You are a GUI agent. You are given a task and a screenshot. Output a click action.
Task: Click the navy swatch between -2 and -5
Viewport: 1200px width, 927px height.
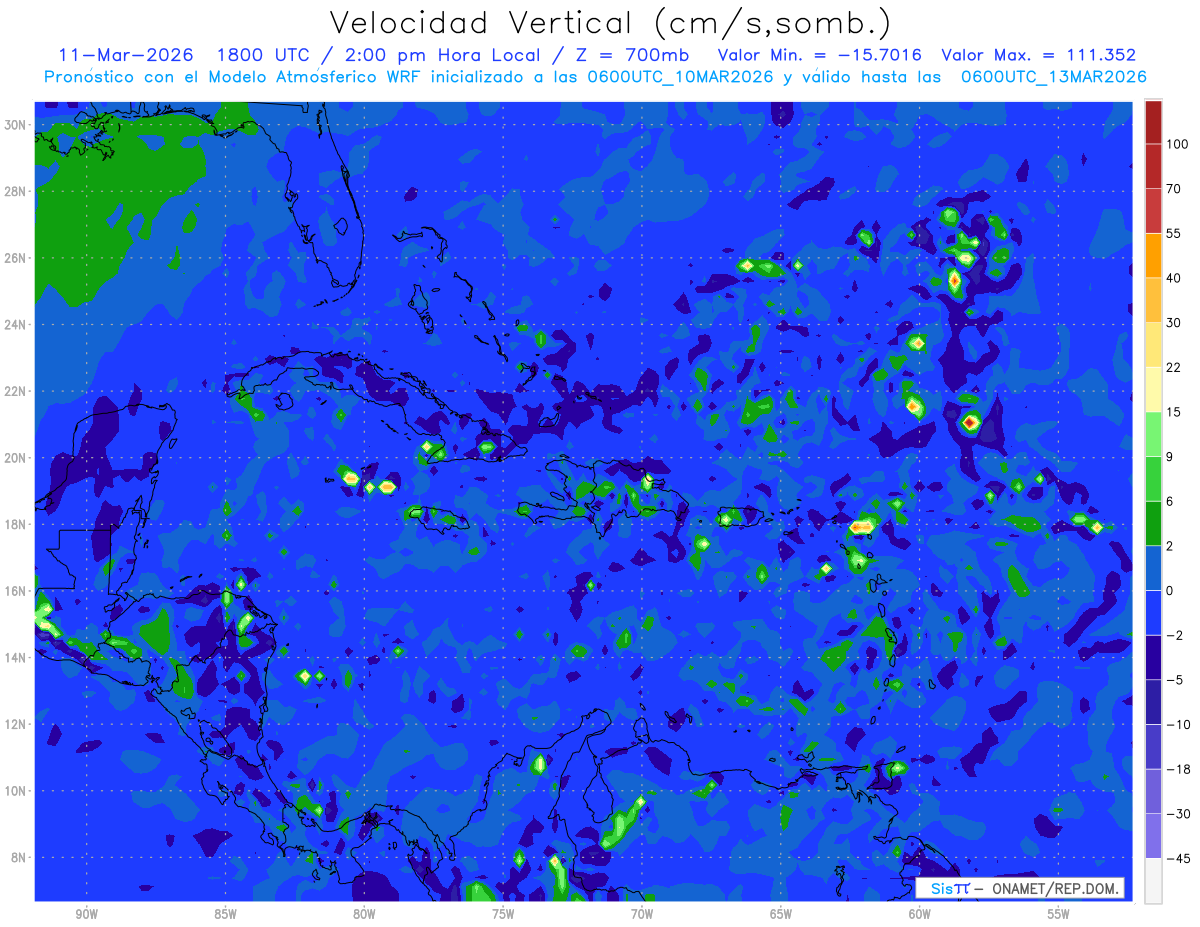point(1153,657)
